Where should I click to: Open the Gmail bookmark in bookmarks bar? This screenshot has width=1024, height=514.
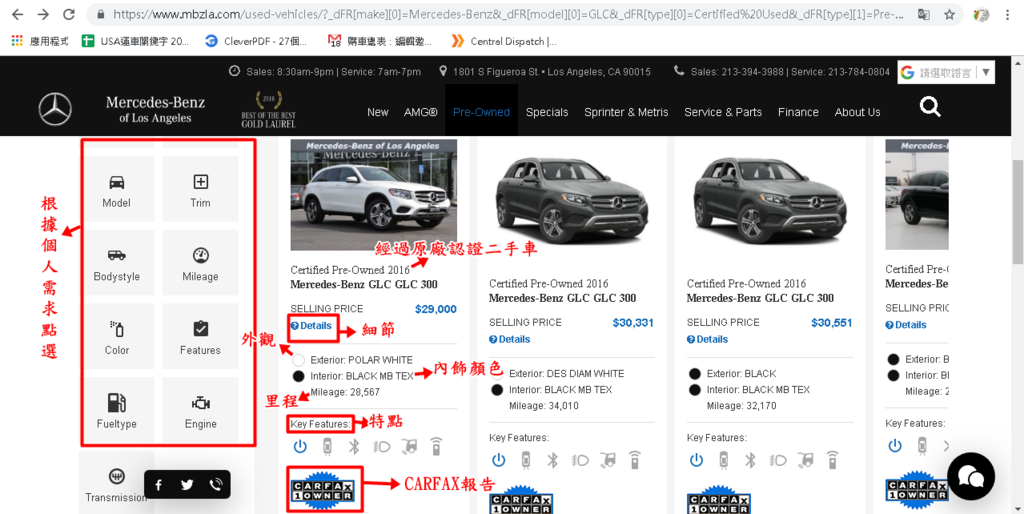(379, 41)
